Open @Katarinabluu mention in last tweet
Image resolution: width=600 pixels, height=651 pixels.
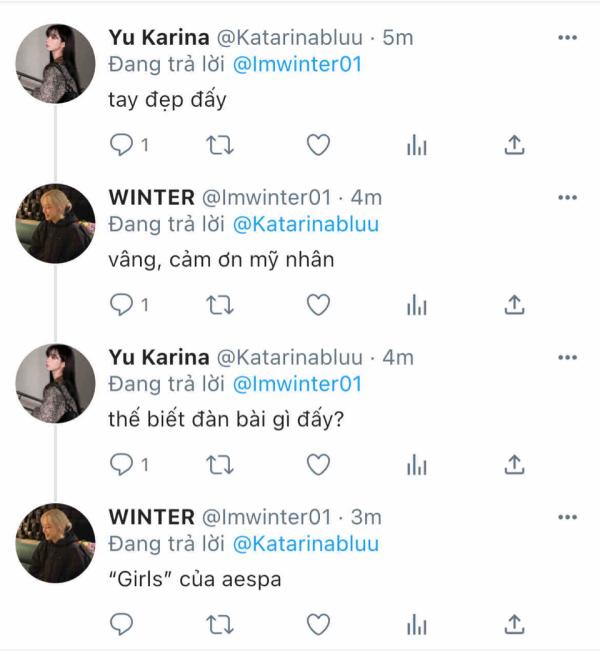pyautogui.click(x=306, y=544)
